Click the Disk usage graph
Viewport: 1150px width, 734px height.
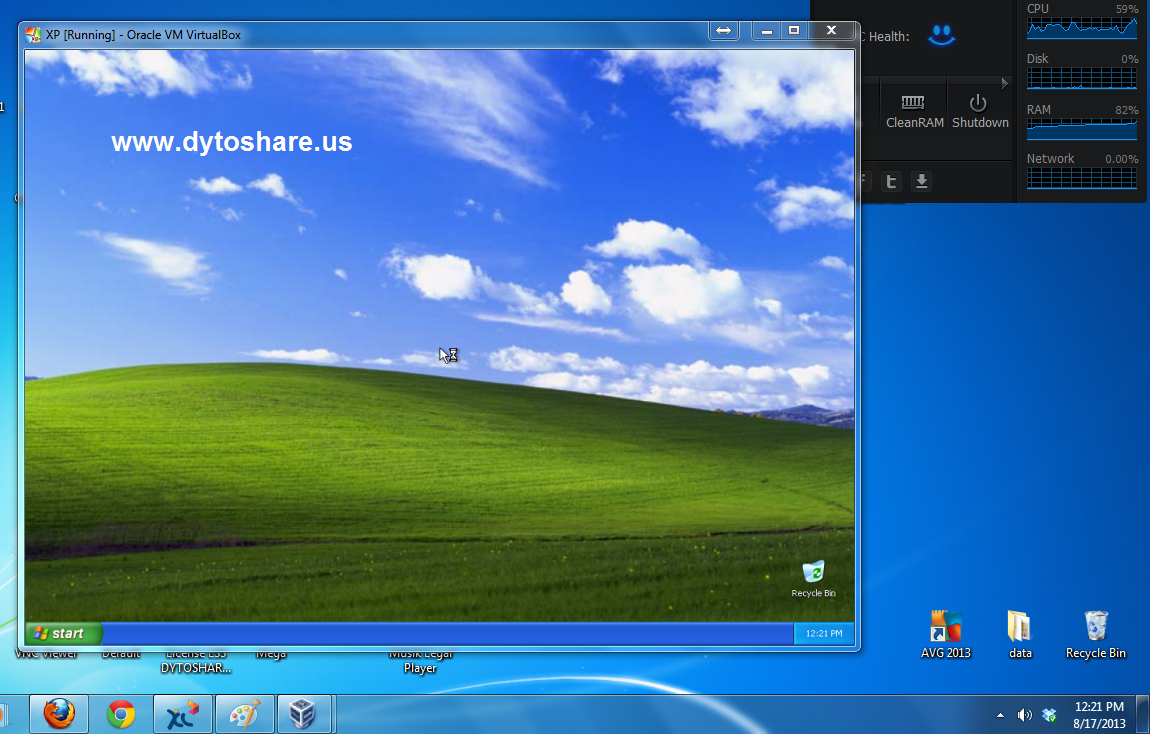click(x=1082, y=78)
